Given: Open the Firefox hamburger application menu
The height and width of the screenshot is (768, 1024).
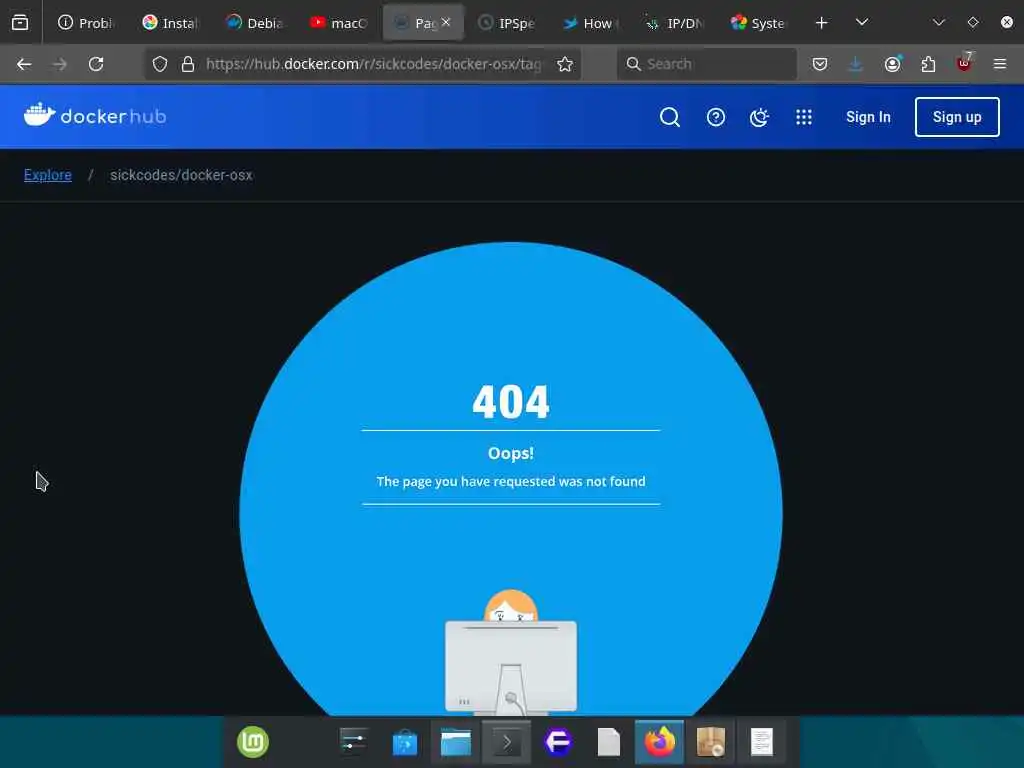Looking at the screenshot, I should pos(1000,64).
